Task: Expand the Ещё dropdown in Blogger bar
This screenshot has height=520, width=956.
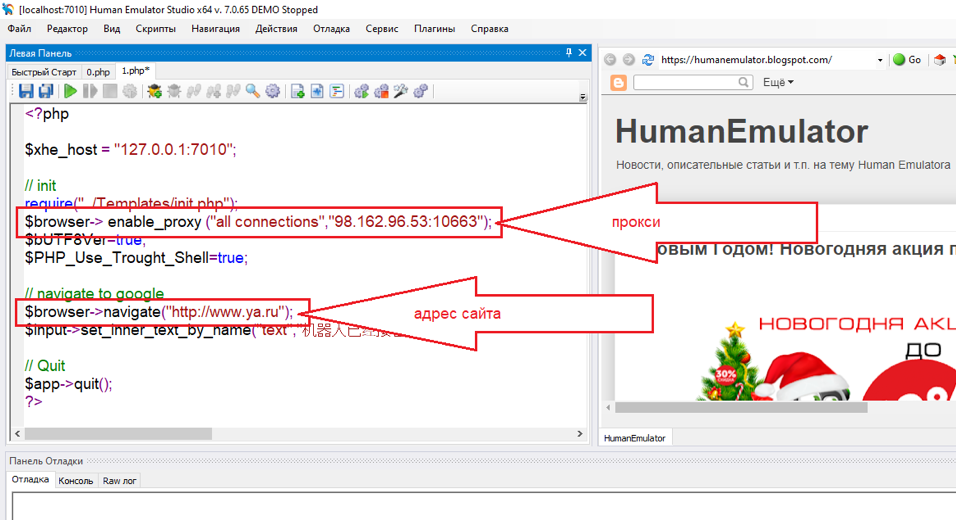Action: tap(778, 82)
